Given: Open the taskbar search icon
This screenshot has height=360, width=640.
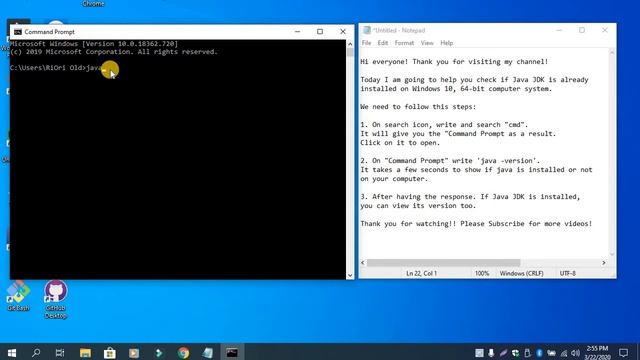Looking at the screenshot, I should (36, 353).
